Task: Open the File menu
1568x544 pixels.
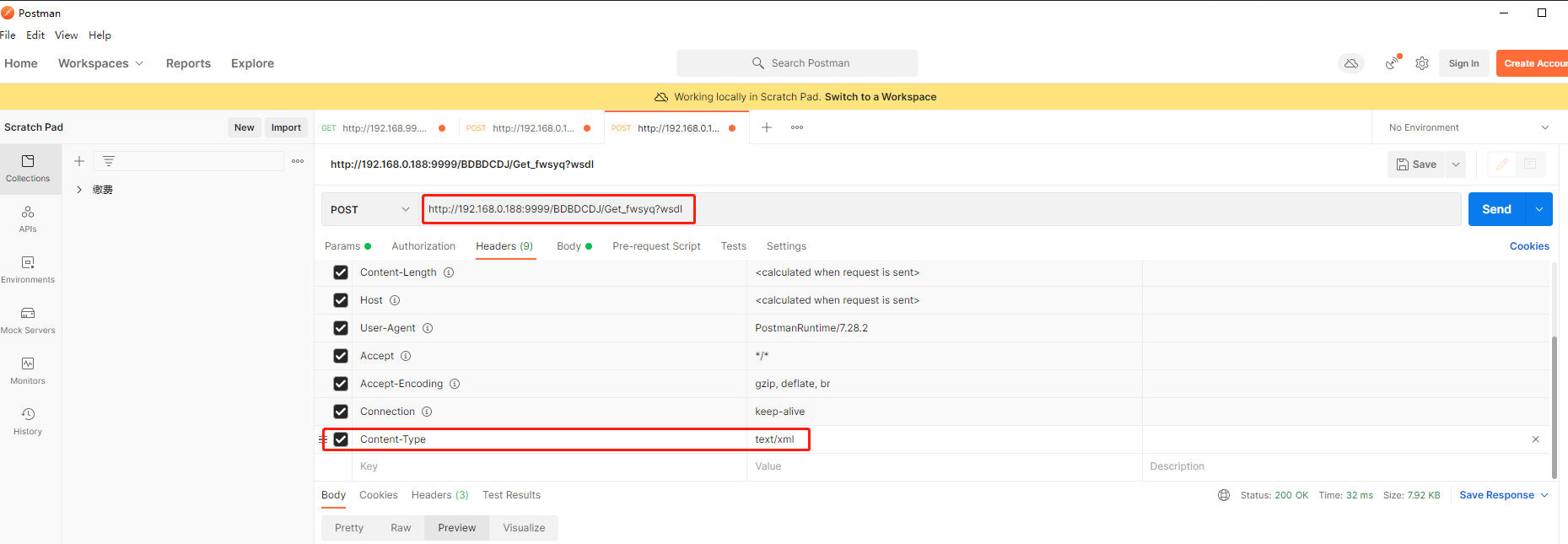Action: pos(8,35)
